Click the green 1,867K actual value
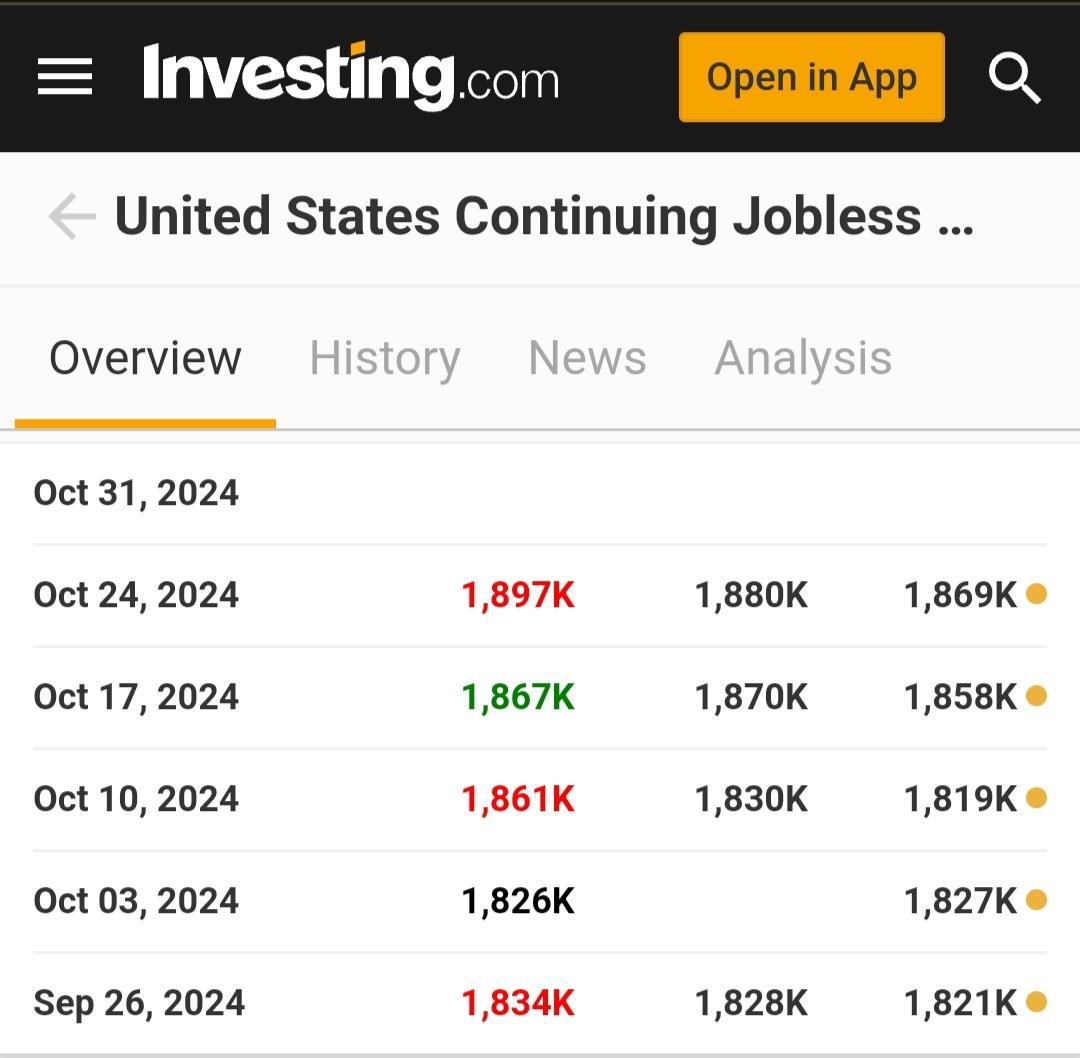This screenshot has height=1058, width=1080. click(518, 696)
